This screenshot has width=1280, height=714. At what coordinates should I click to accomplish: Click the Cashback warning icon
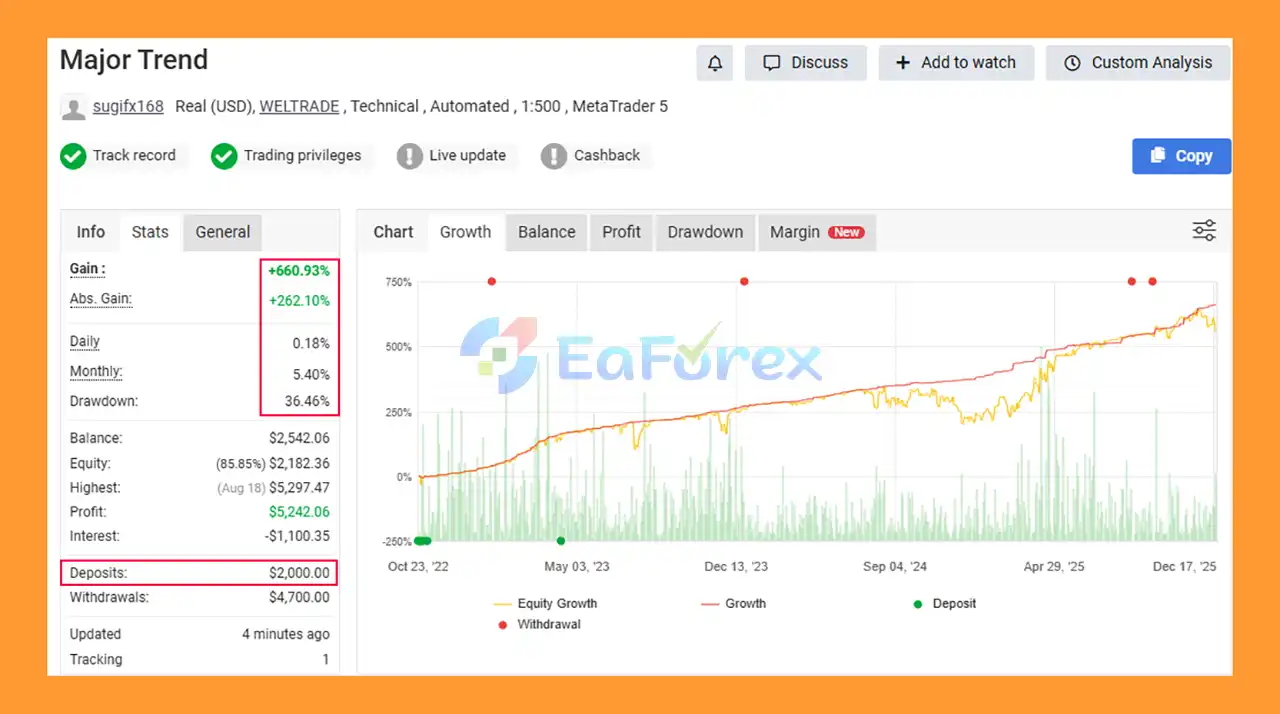(x=554, y=156)
